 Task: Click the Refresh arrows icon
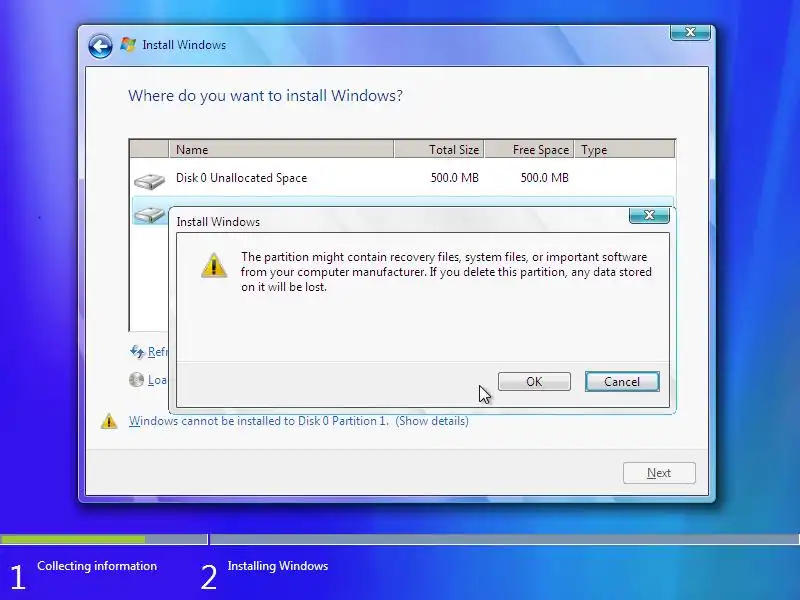click(137, 352)
